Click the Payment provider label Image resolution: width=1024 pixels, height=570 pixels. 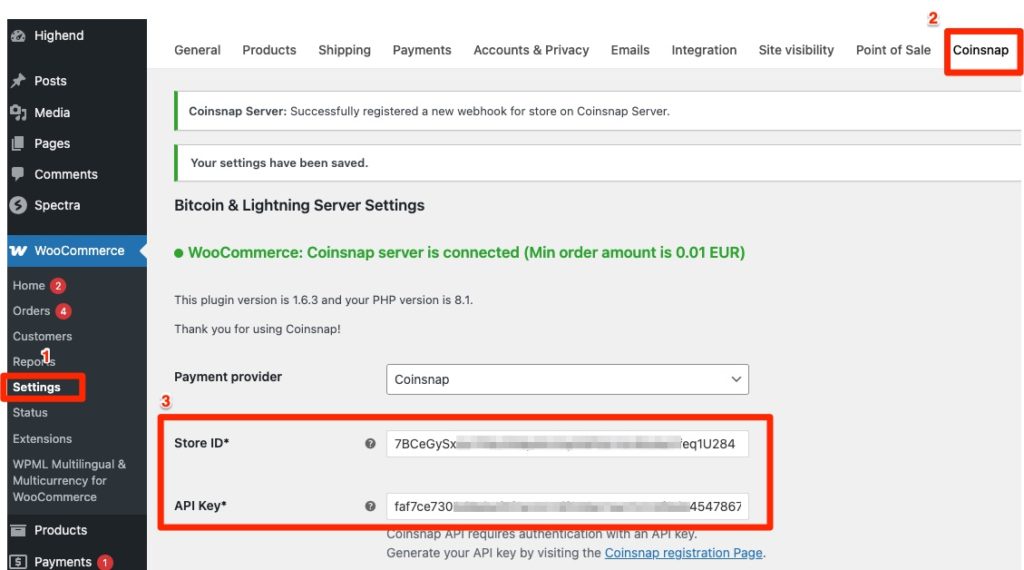coord(228,377)
